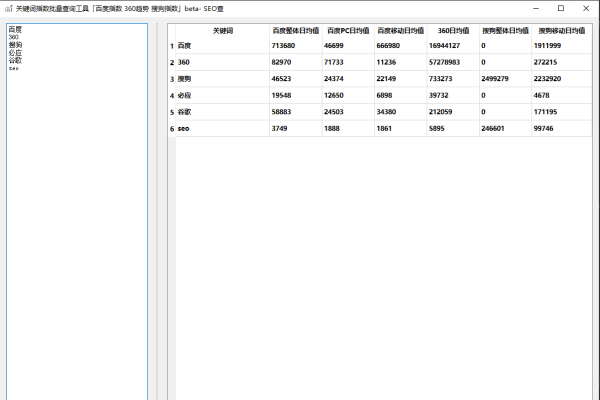This screenshot has height=400, width=600.
Task: Sort by 百度整体日均值 column header
Action: coord(296,31)
